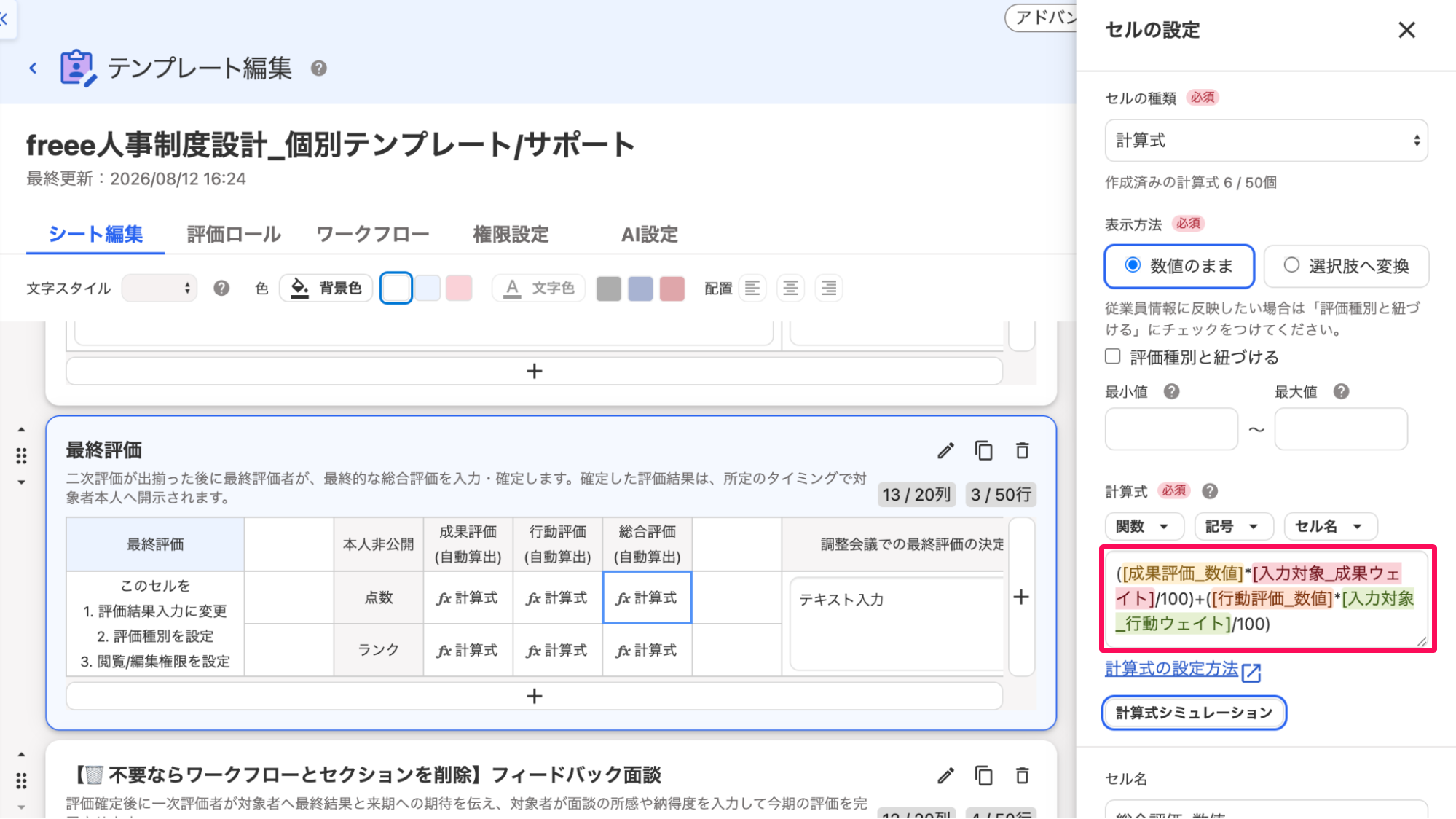The image size is (1456, 819).
Task: Select 選択肢へ変換 display method
Action: point(1346,266)
